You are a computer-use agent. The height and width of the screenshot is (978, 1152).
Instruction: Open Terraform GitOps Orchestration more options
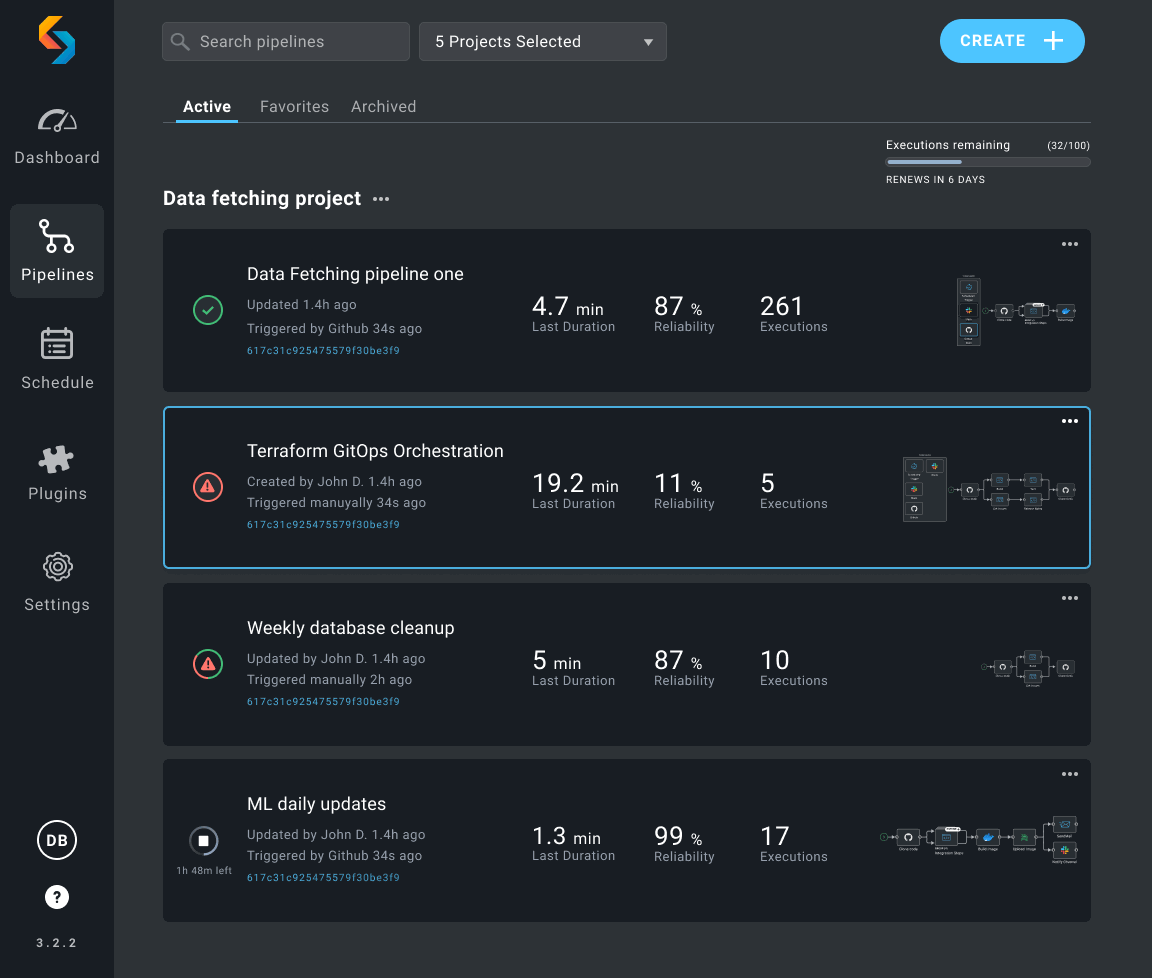pyautogui.click(x=1069, y=422)
